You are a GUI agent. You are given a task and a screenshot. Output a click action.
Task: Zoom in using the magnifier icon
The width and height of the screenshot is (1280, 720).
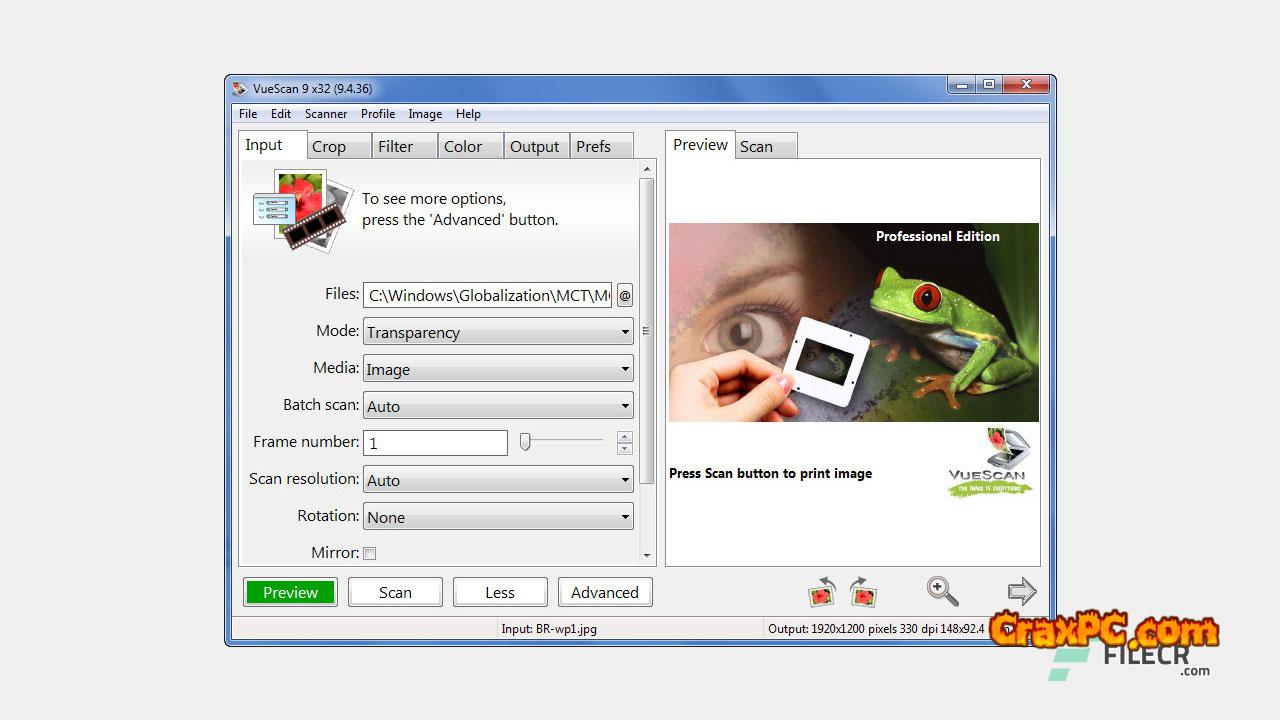click(x=942, y=591)
